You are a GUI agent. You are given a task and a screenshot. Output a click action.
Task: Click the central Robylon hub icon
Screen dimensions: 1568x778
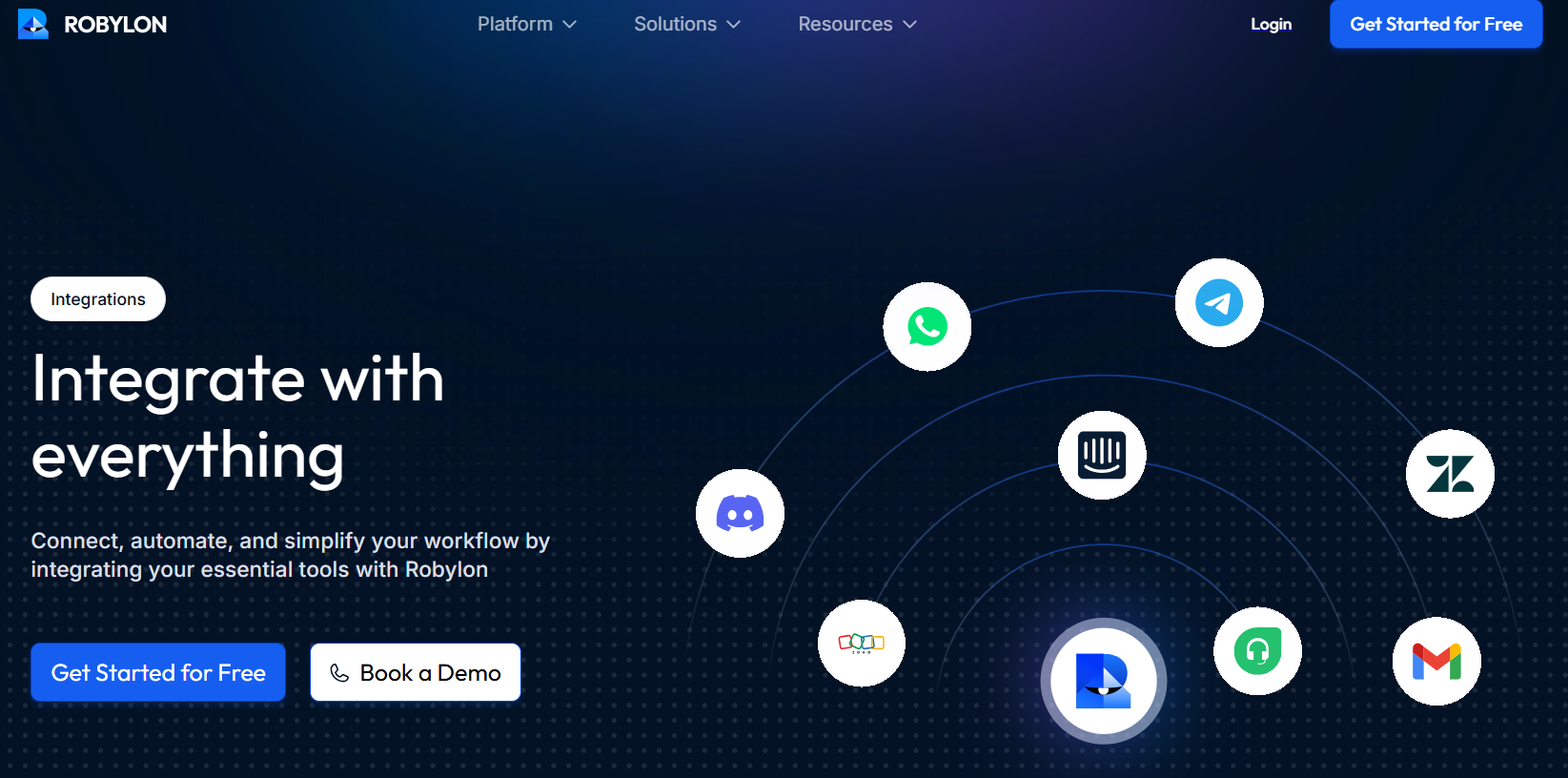1104,682
